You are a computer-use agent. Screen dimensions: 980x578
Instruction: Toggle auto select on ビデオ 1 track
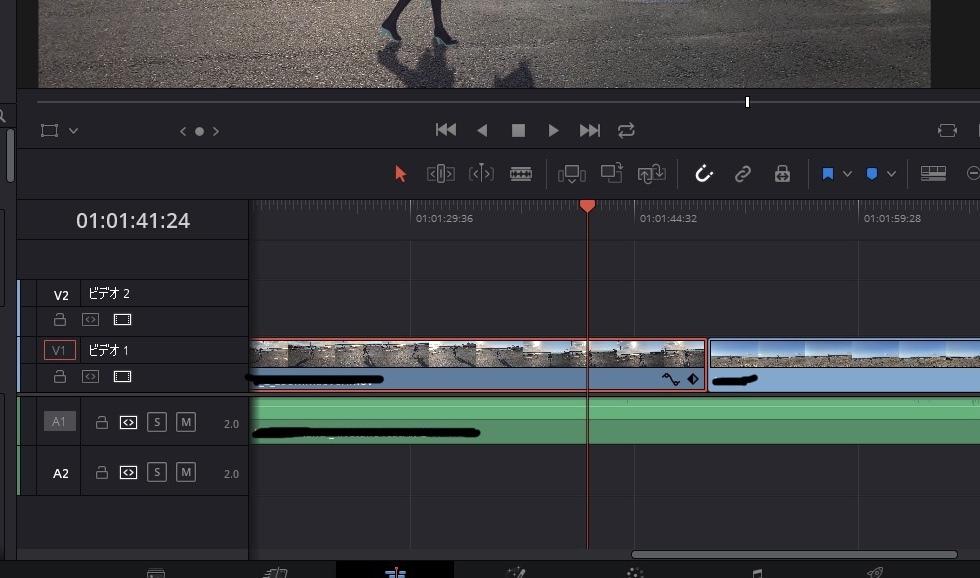pos(91,376)
